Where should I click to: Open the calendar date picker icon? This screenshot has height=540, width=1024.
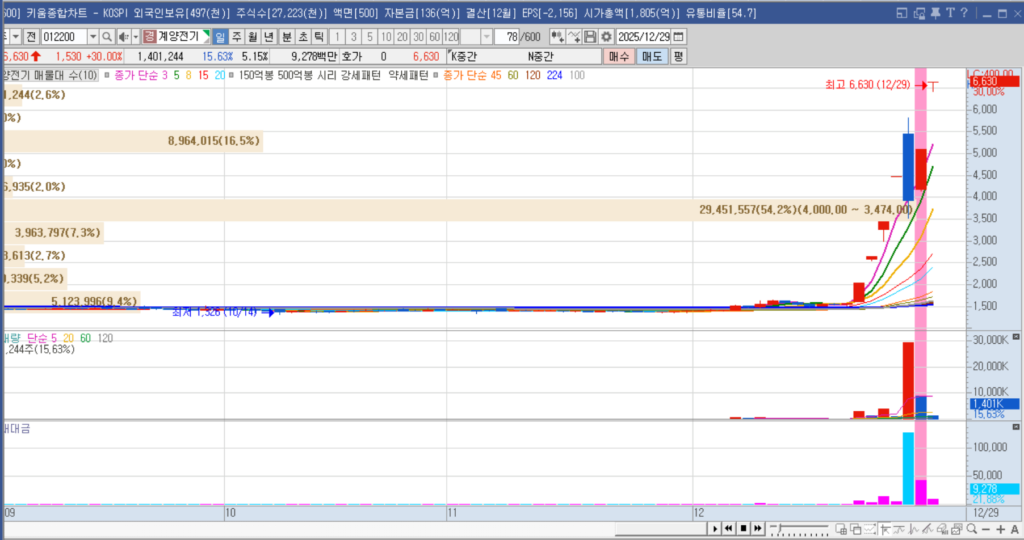[679, 37]
